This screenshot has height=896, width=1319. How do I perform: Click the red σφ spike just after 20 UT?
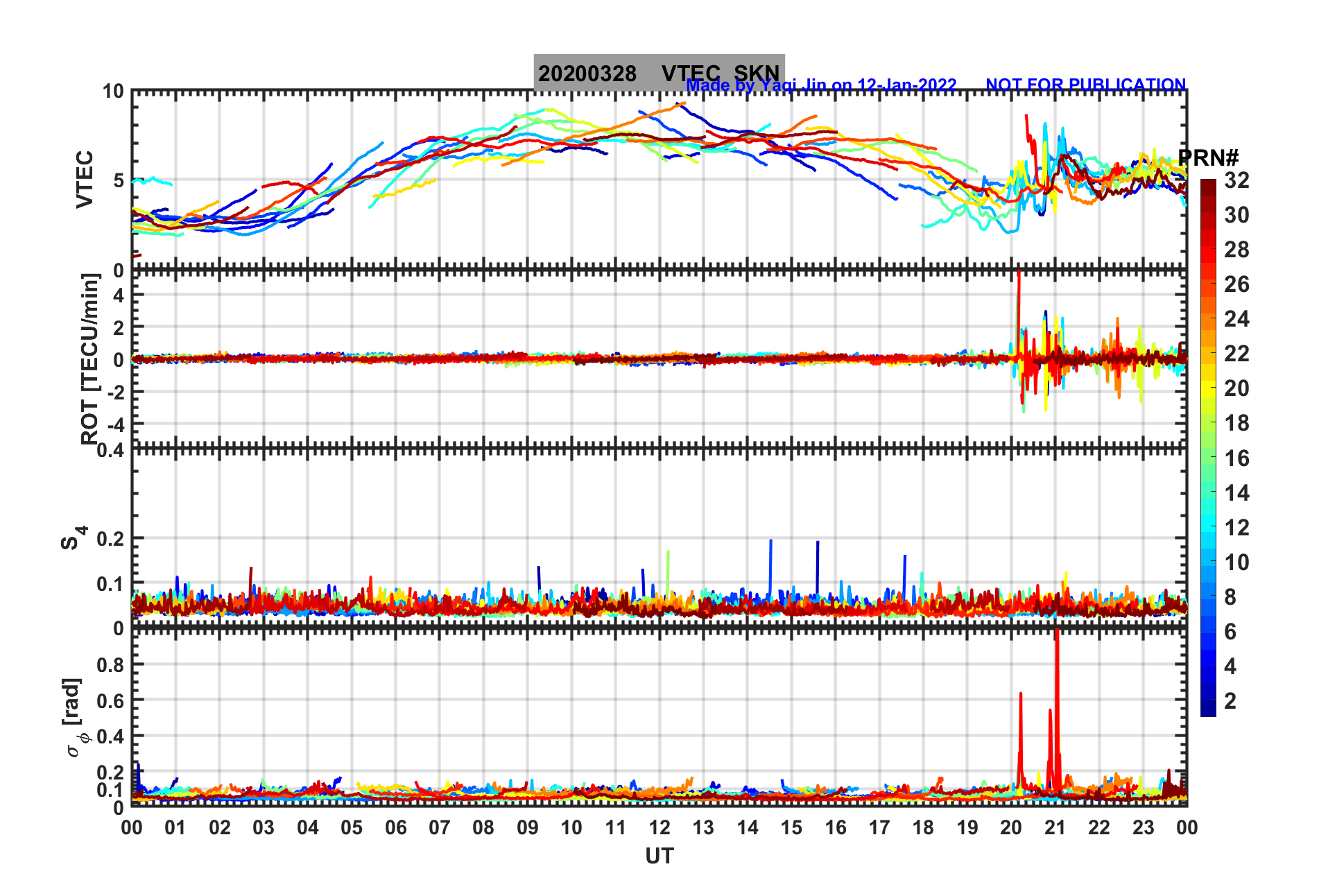point(1021,739)
